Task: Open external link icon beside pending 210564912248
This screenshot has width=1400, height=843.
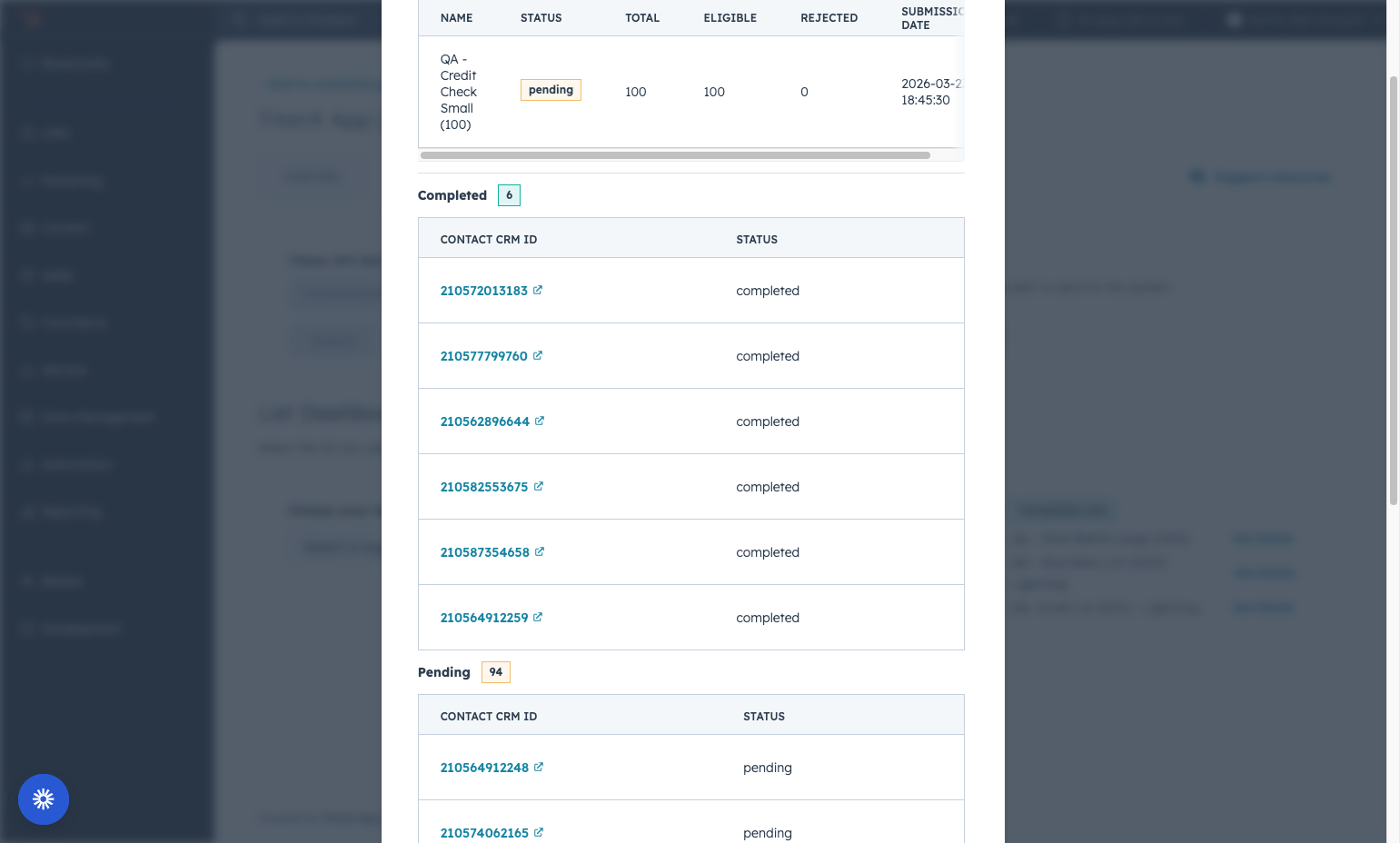Action: click(x=539, y=767)
